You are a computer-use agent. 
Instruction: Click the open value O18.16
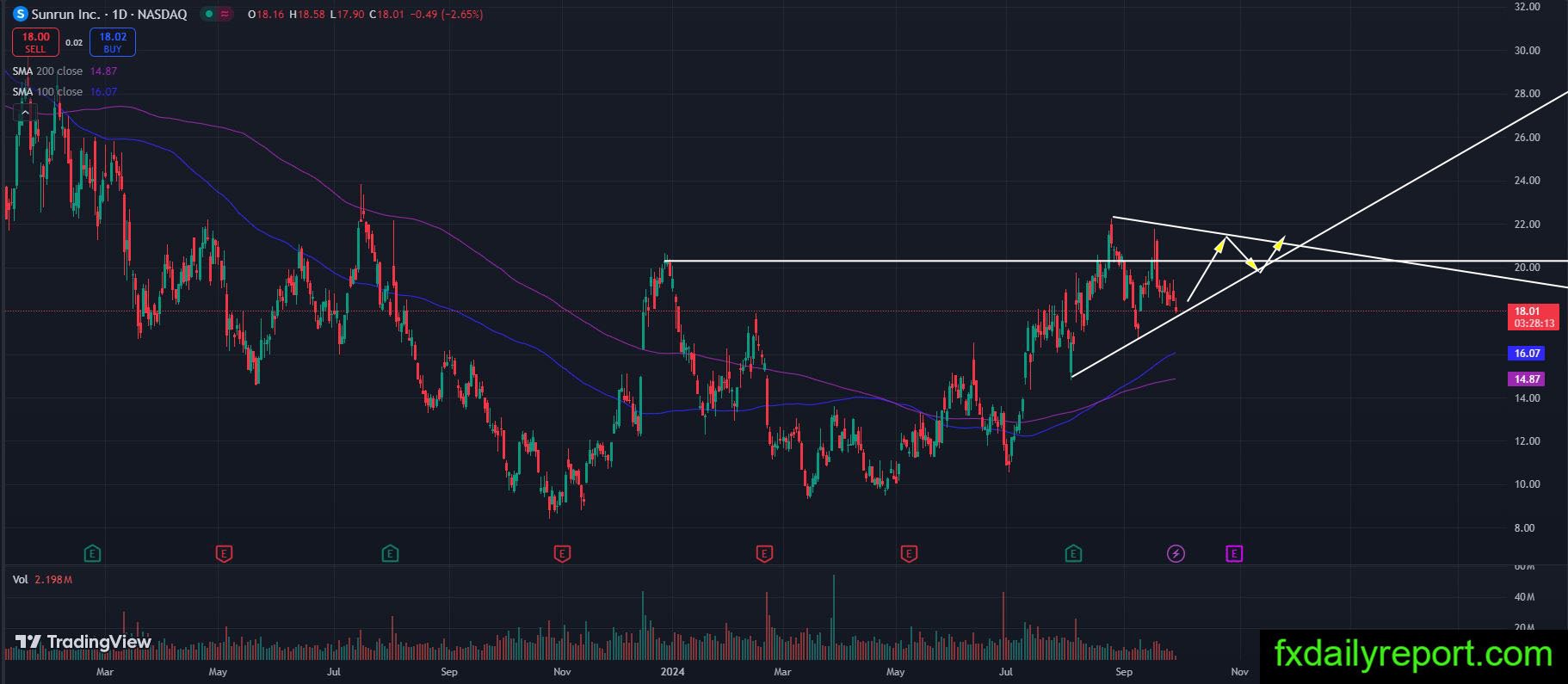(266, 15)
